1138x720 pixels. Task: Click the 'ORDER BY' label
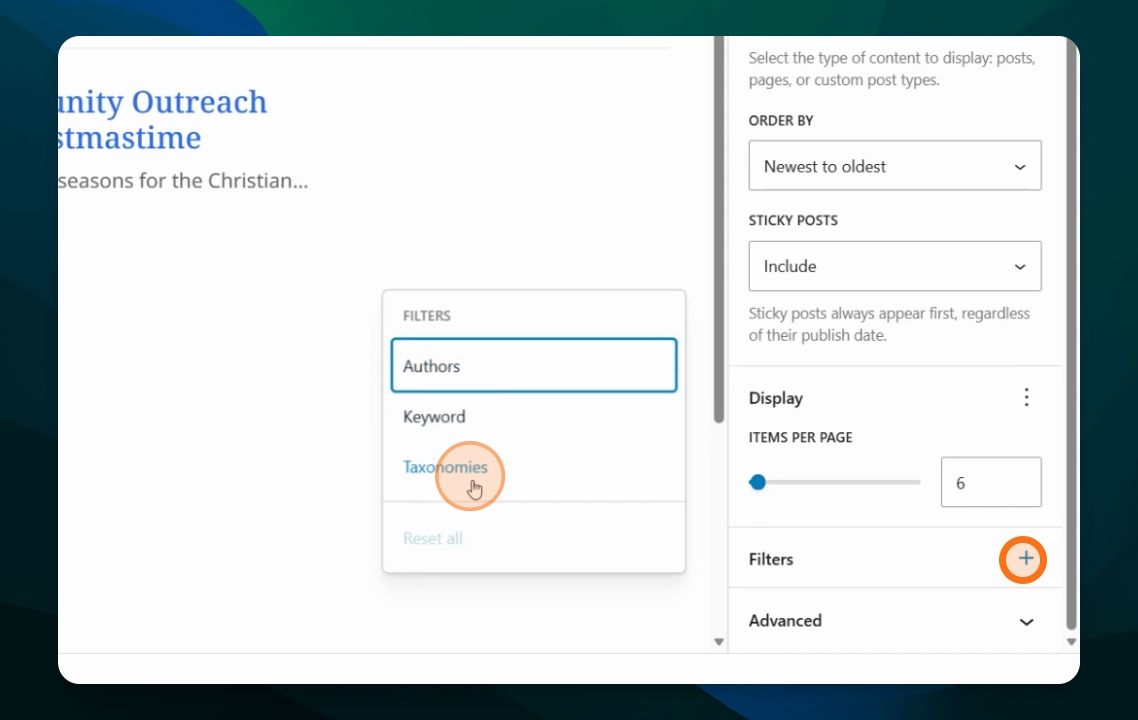(x=781, y=120)
